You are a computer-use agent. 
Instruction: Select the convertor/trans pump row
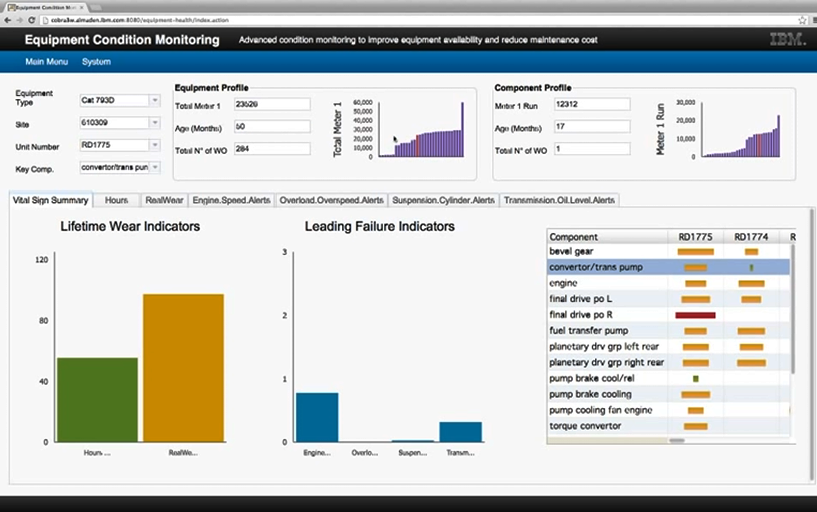tap(669, 267)
